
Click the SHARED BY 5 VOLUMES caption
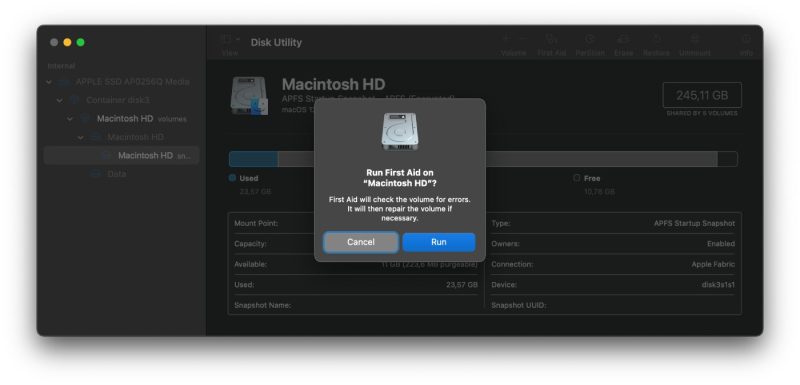coord(702,113)
